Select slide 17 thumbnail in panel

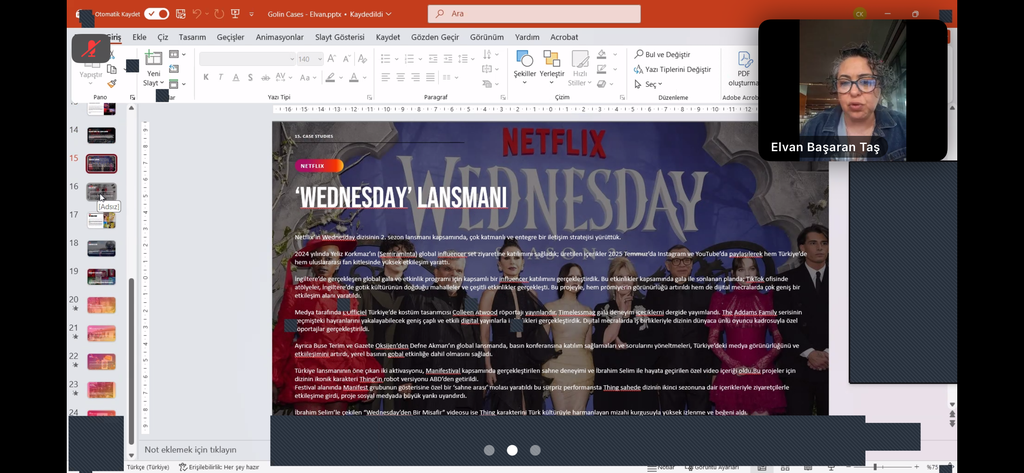(x=101, y=219)
